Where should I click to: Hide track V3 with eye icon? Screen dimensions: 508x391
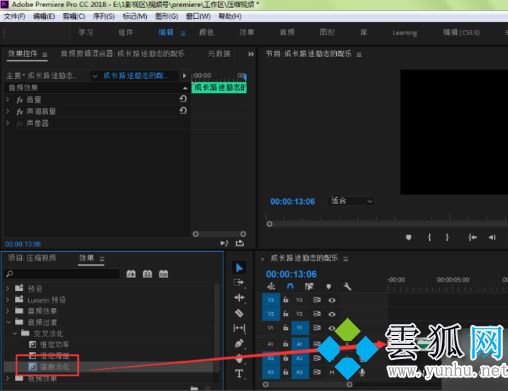coord(332,300)
